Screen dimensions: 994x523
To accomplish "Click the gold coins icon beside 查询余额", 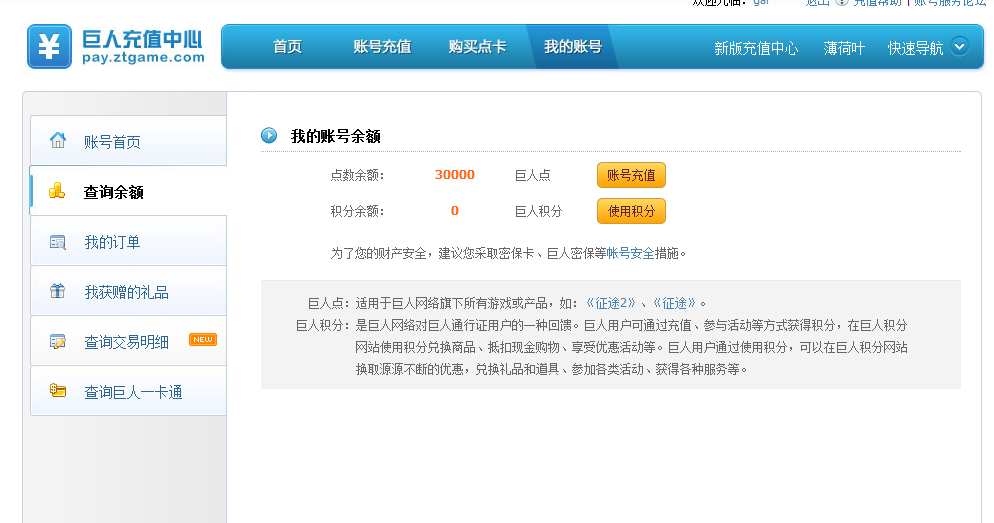I will [58, 191].
